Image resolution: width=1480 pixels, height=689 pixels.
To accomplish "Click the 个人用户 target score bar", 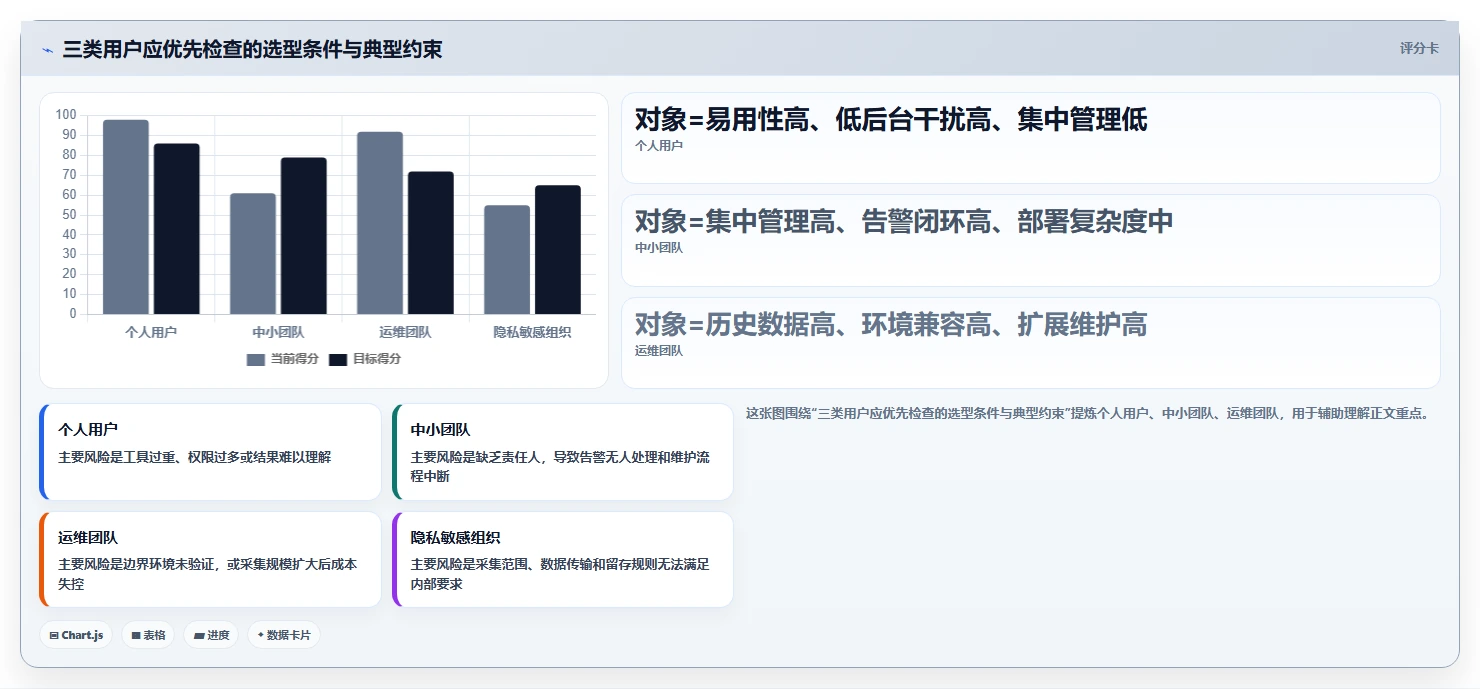I will (177, 229).
